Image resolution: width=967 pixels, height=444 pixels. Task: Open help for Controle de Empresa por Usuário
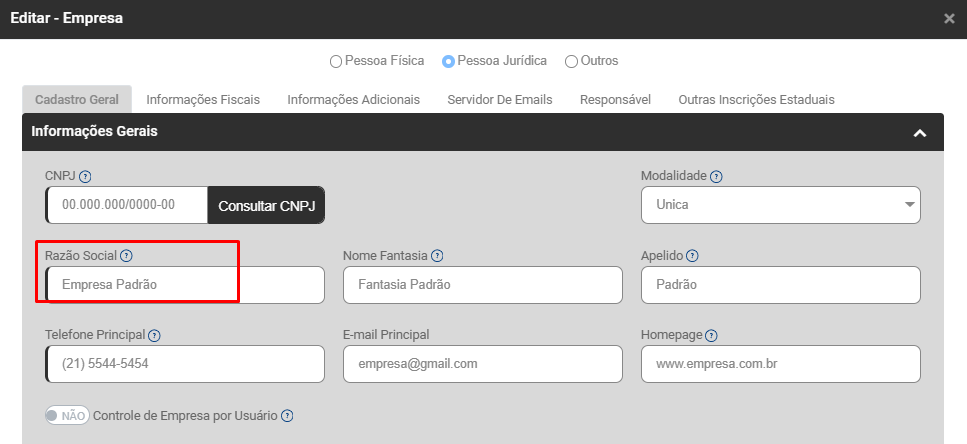(x=287, y=416)
